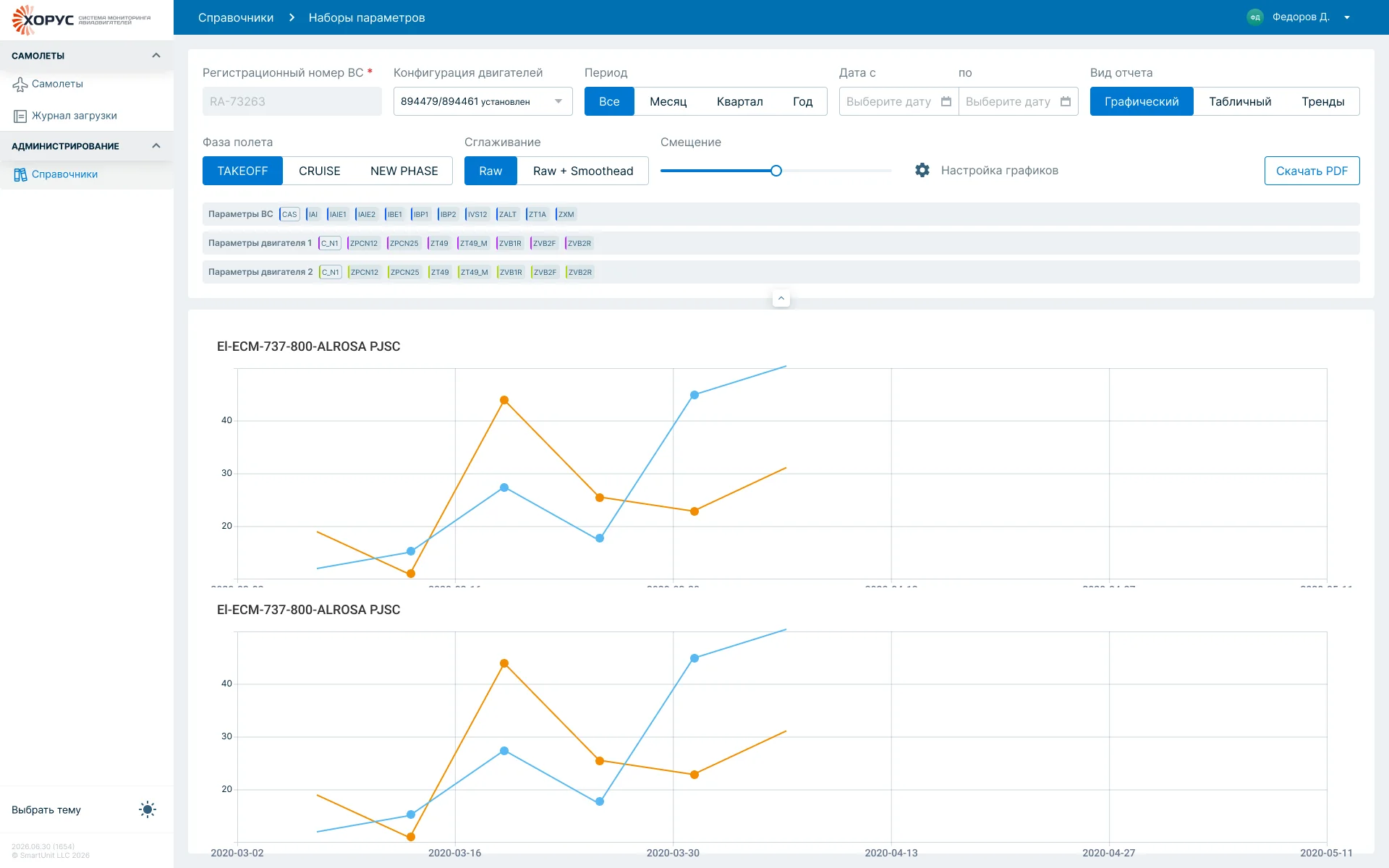Toggle ZVB2R chip in Параметры двигателя 1
The width and height of the screenshot is (1389, 868).
pyautogui.click(x=579, y=243)
